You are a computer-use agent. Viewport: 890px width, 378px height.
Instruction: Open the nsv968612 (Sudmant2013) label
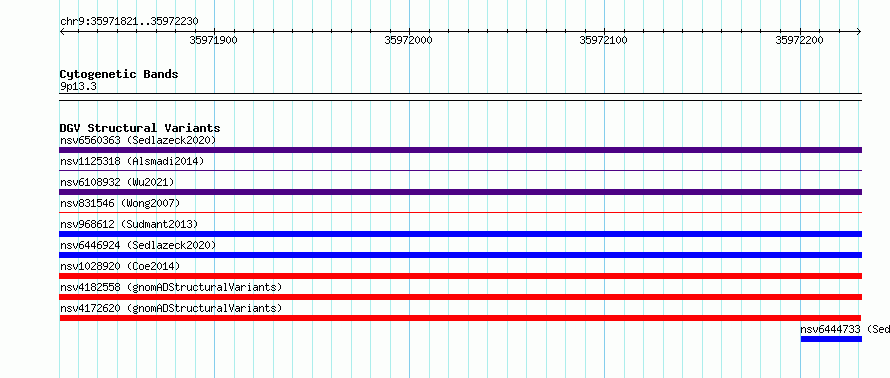pos(129,224)
